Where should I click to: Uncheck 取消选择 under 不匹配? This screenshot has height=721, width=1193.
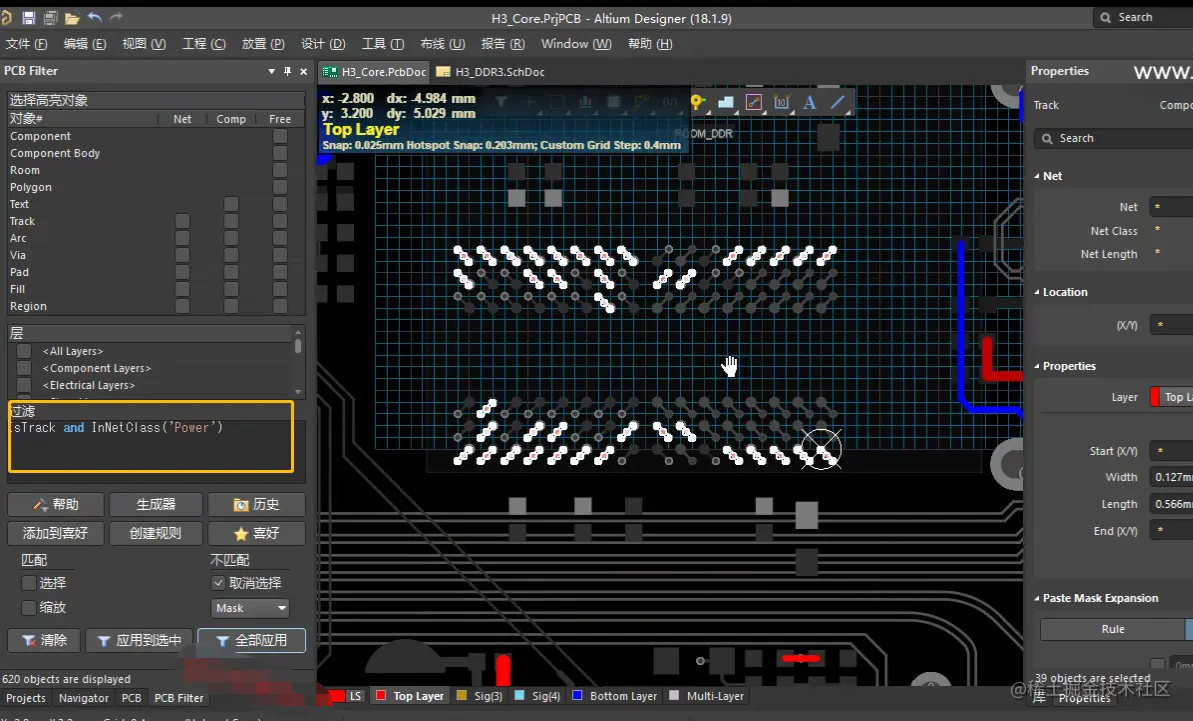(x=217, y=583)
